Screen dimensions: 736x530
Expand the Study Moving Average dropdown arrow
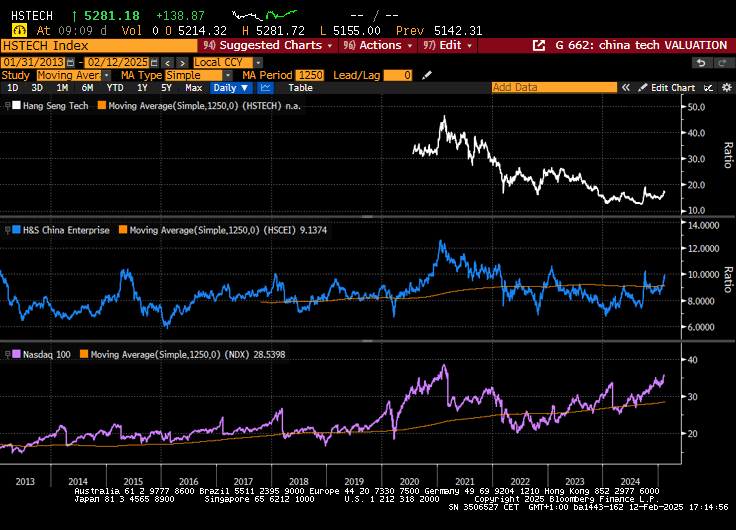(107, 75)
